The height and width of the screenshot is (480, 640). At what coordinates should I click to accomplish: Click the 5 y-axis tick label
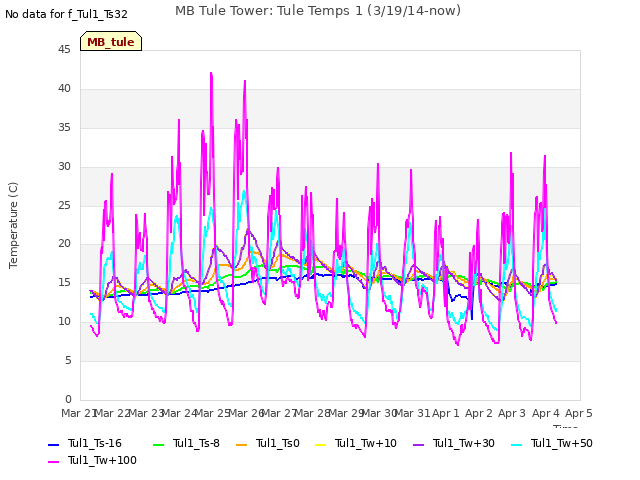tap(68, 360)
